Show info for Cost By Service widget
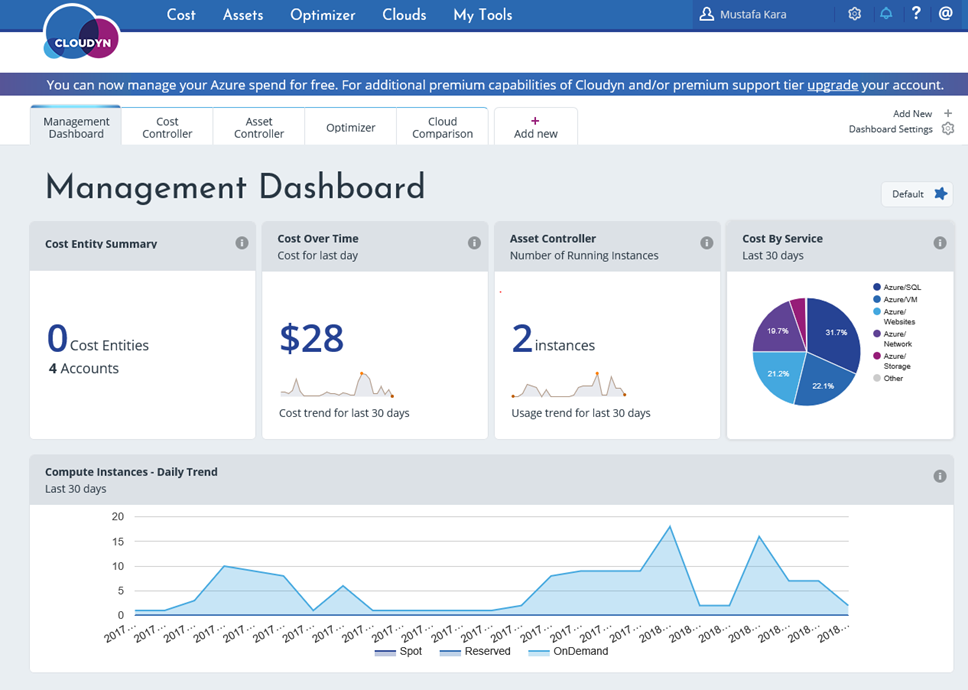 940,243
